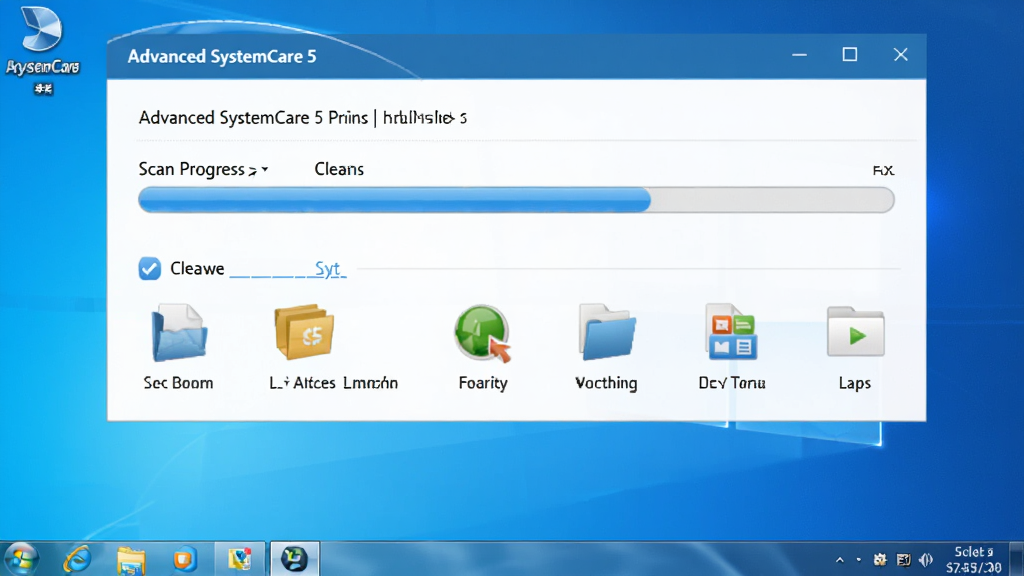
Task: Click the Show desktop strip at taskbar end
Action: 1017,559
